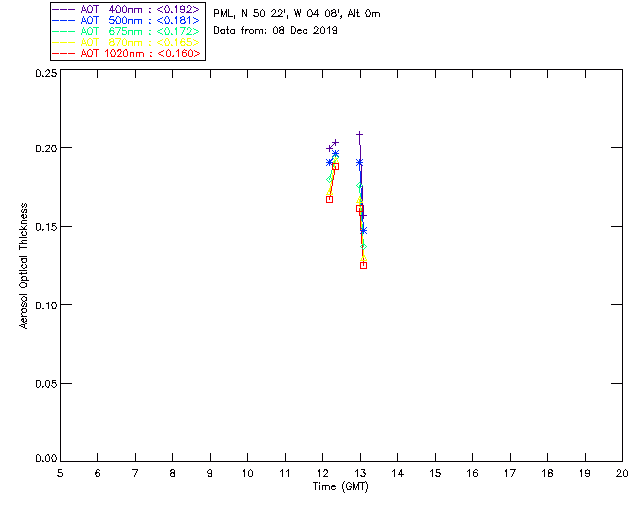Viewport: 640px width, 512px height.
Task: Click the x-axis label 5
Action: coord(60,474)
